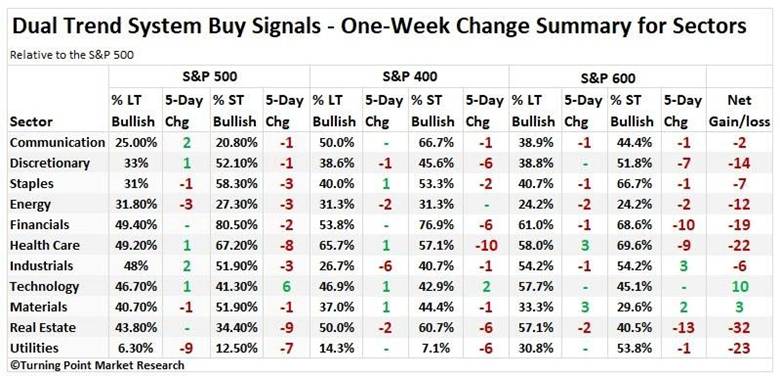Image resolution: width=780 pixels, height=379 pixels.
Task: Select the Real Estate net loss of -32
Action: pos(738,327)
